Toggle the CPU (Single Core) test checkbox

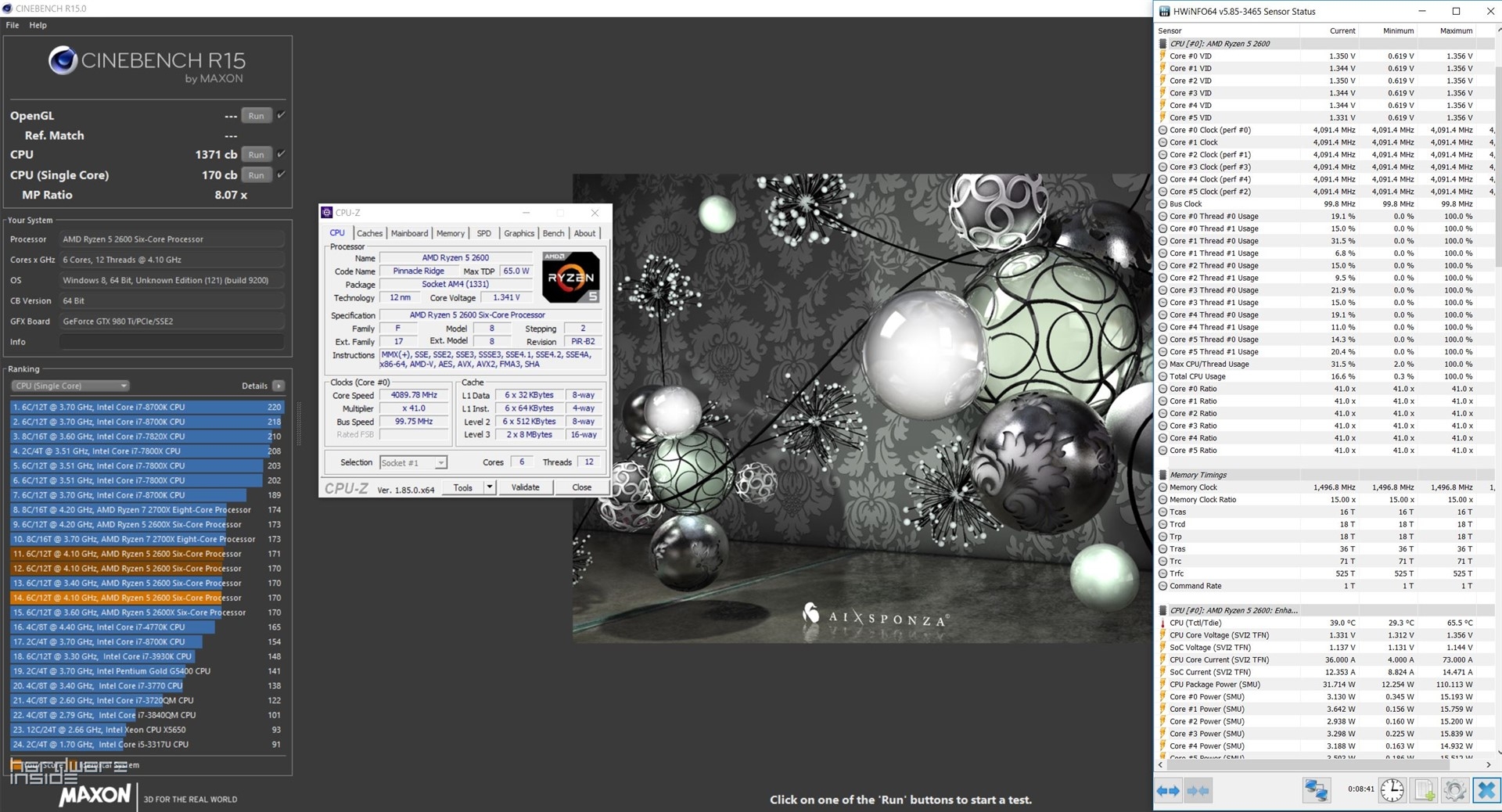[x=282, y=174]
